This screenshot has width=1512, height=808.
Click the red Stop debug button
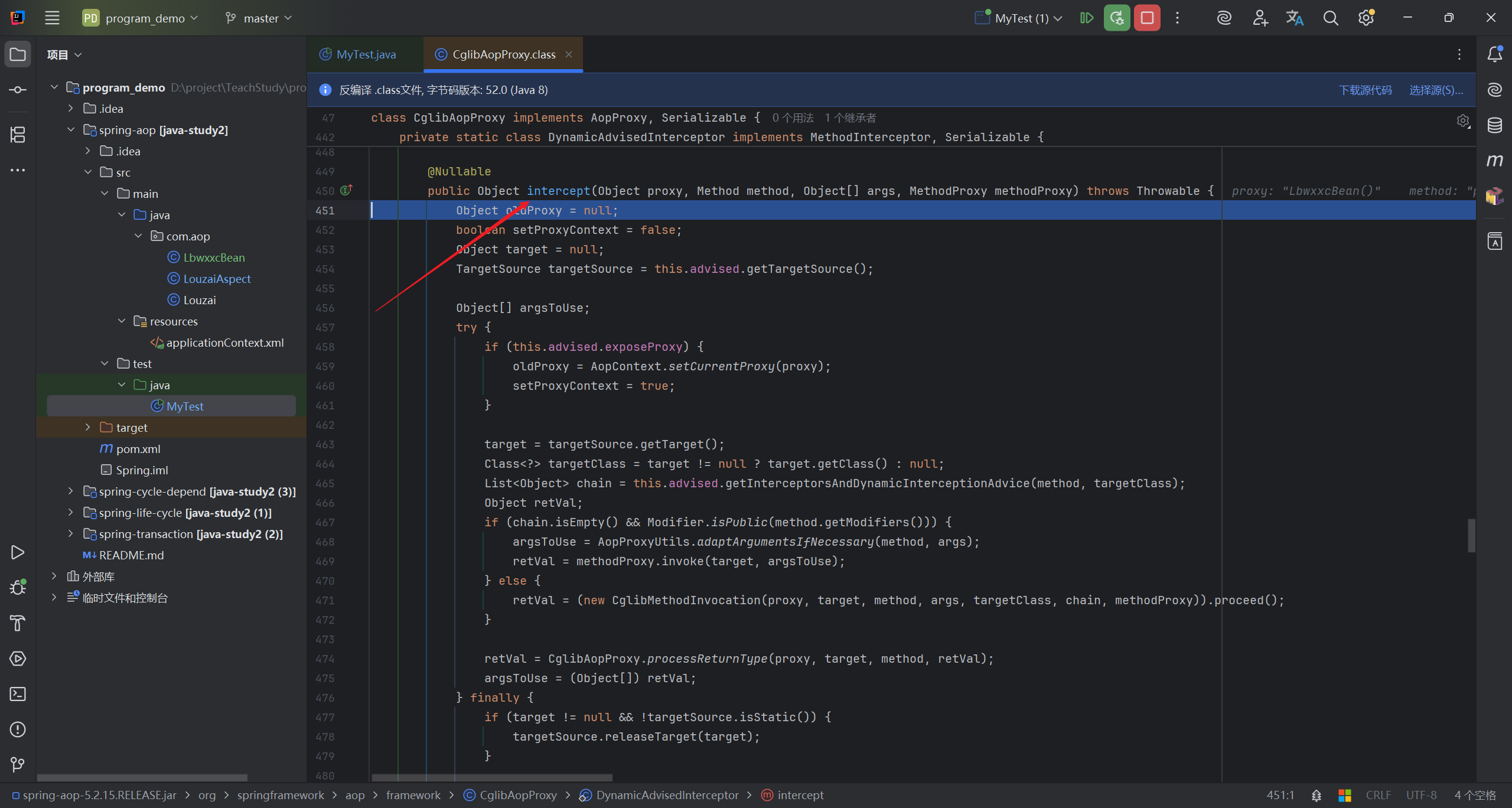coord(1146,18)
